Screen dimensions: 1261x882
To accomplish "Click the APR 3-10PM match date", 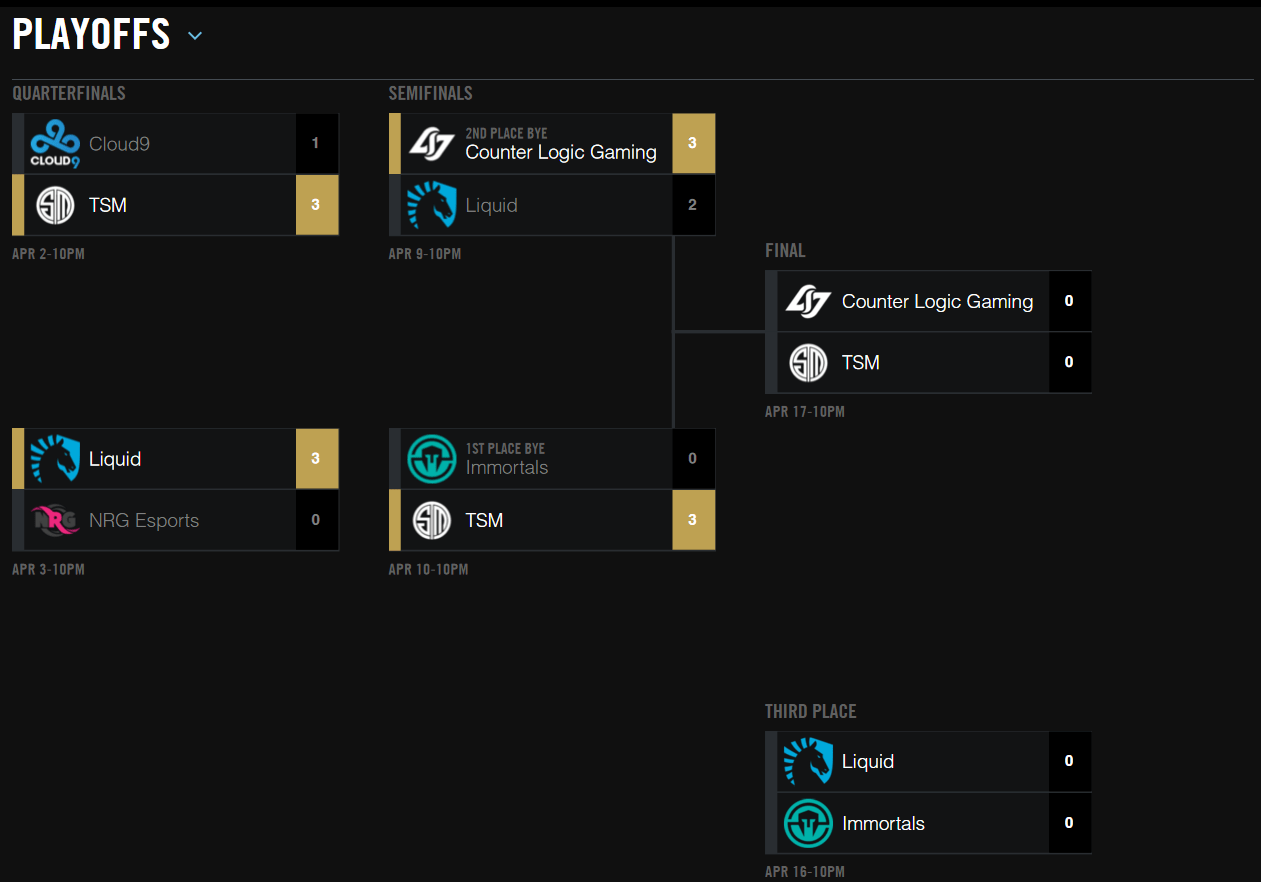I will tap(48, 569).
